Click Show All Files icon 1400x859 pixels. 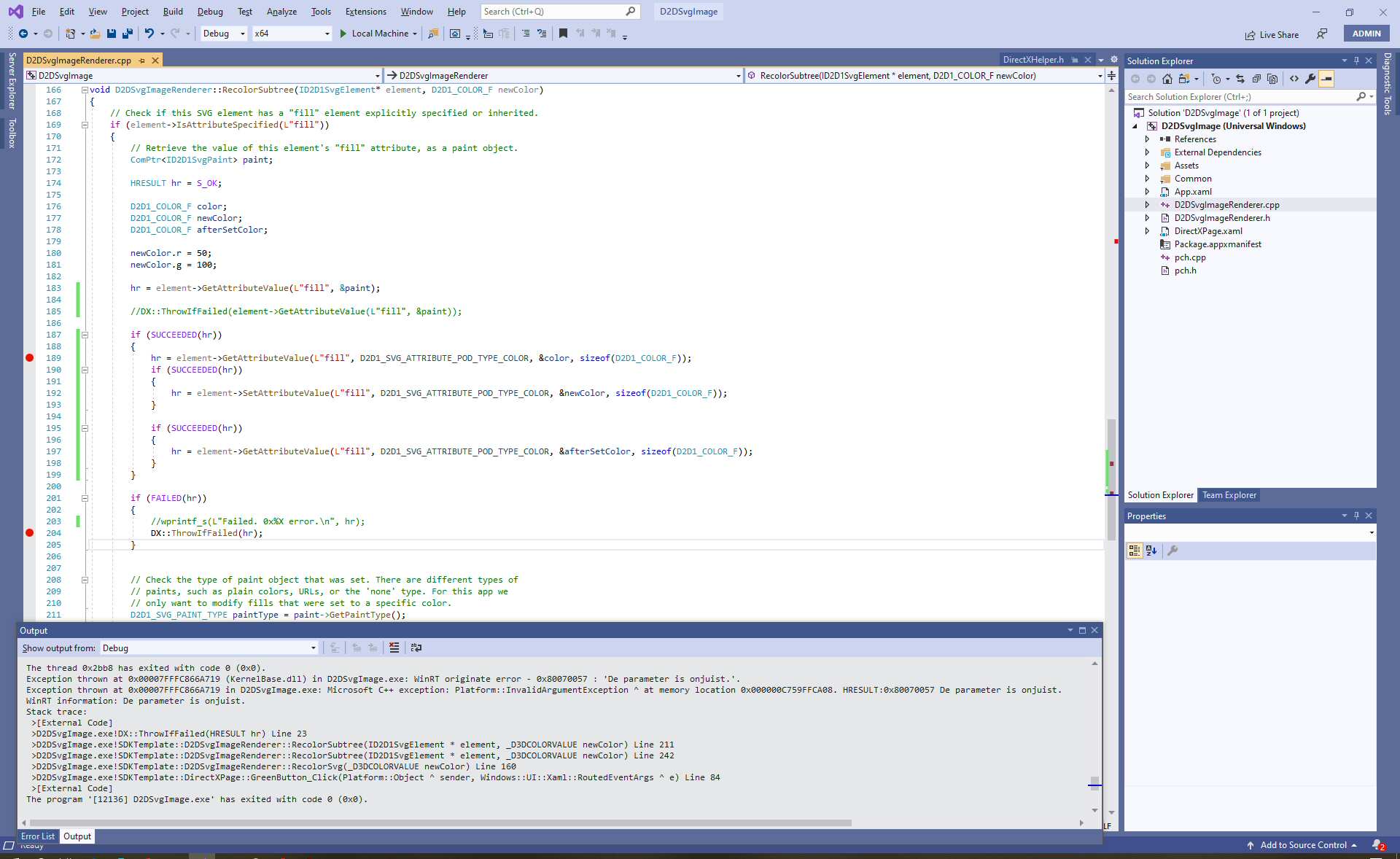(x=1272, y=79)
